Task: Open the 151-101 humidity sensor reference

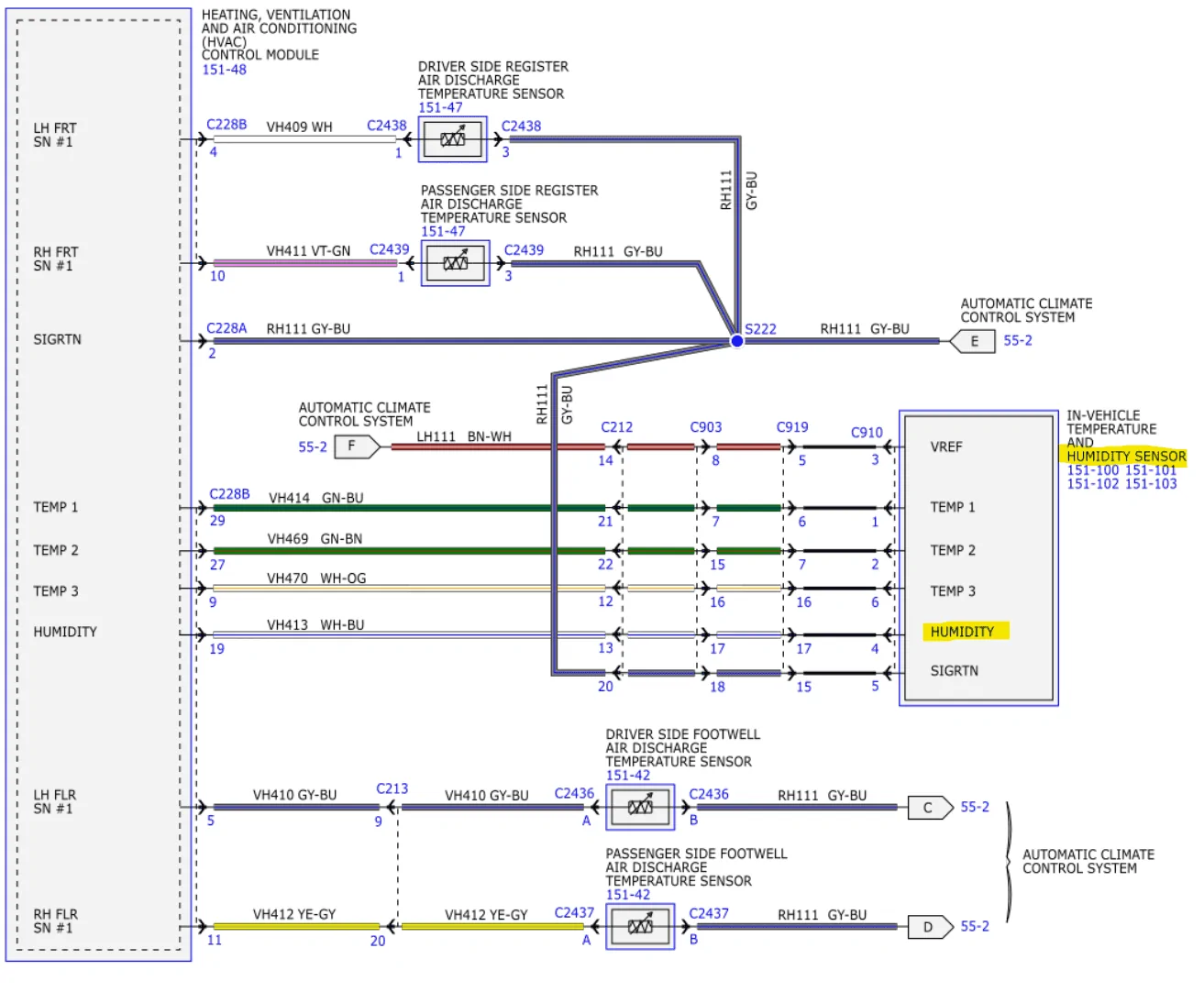Action: tap(1151, 470)
